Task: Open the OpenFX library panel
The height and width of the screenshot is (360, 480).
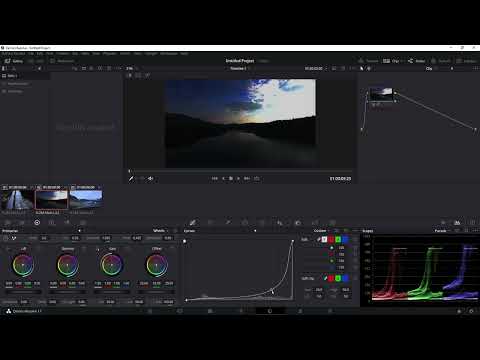Action: tap(441, 61)
